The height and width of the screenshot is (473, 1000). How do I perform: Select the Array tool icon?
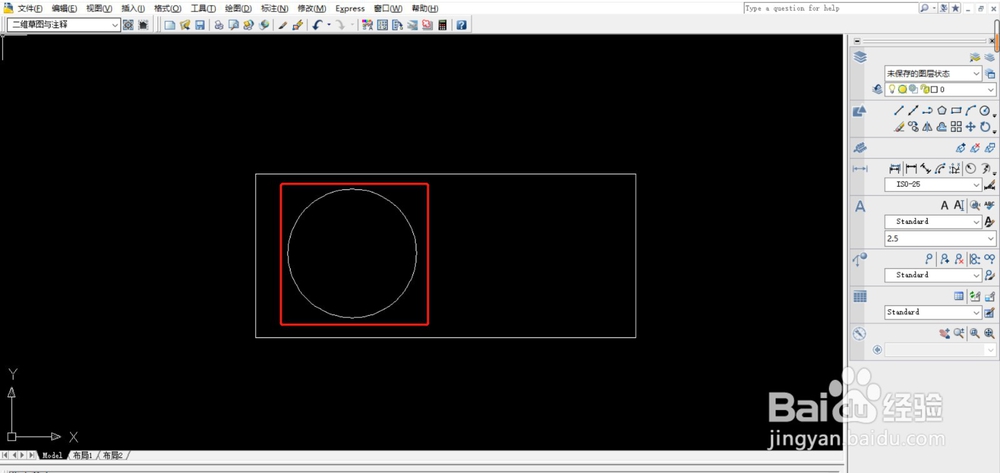pyautogui.click(x=956, y=127)
